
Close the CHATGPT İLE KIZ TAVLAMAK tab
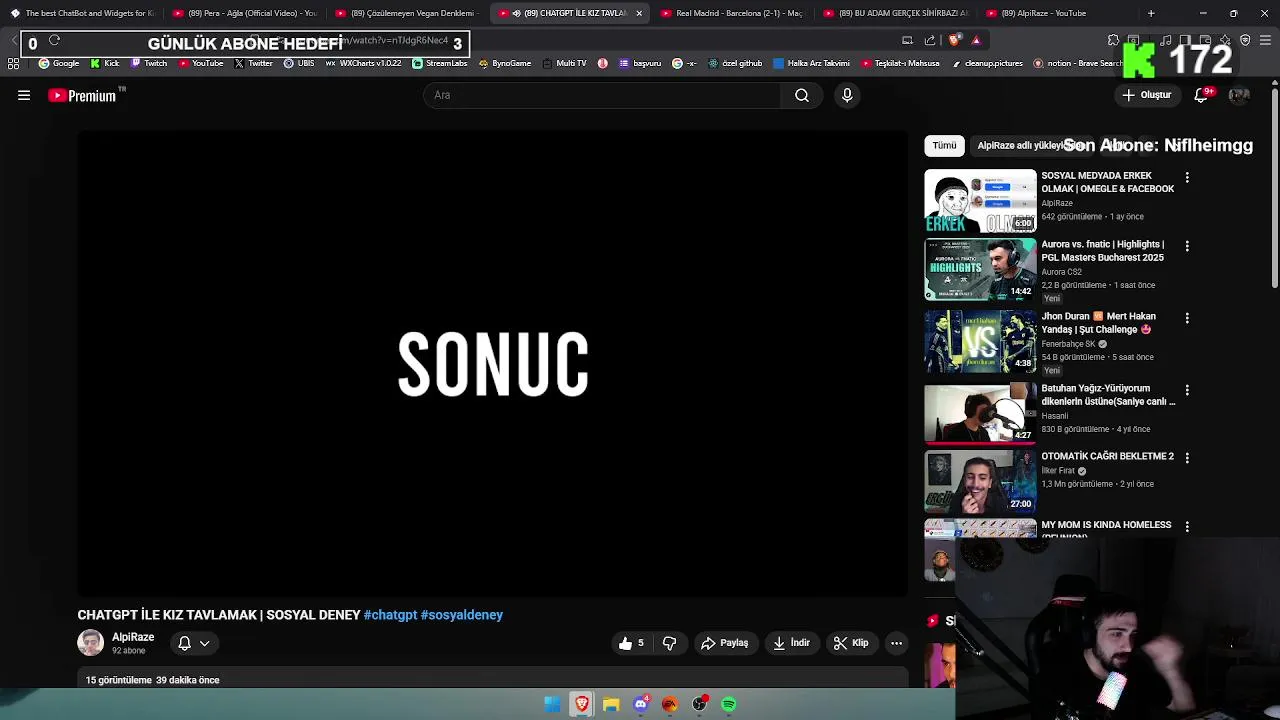click(639, 13)
